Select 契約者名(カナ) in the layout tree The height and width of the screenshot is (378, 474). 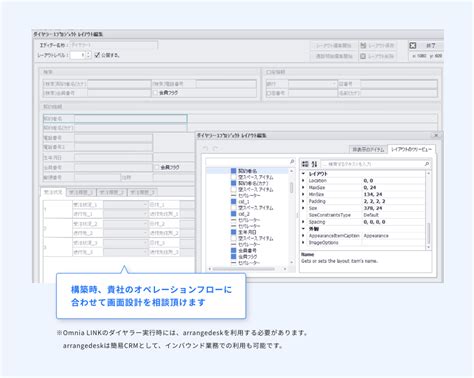click(x=253, y=183)
